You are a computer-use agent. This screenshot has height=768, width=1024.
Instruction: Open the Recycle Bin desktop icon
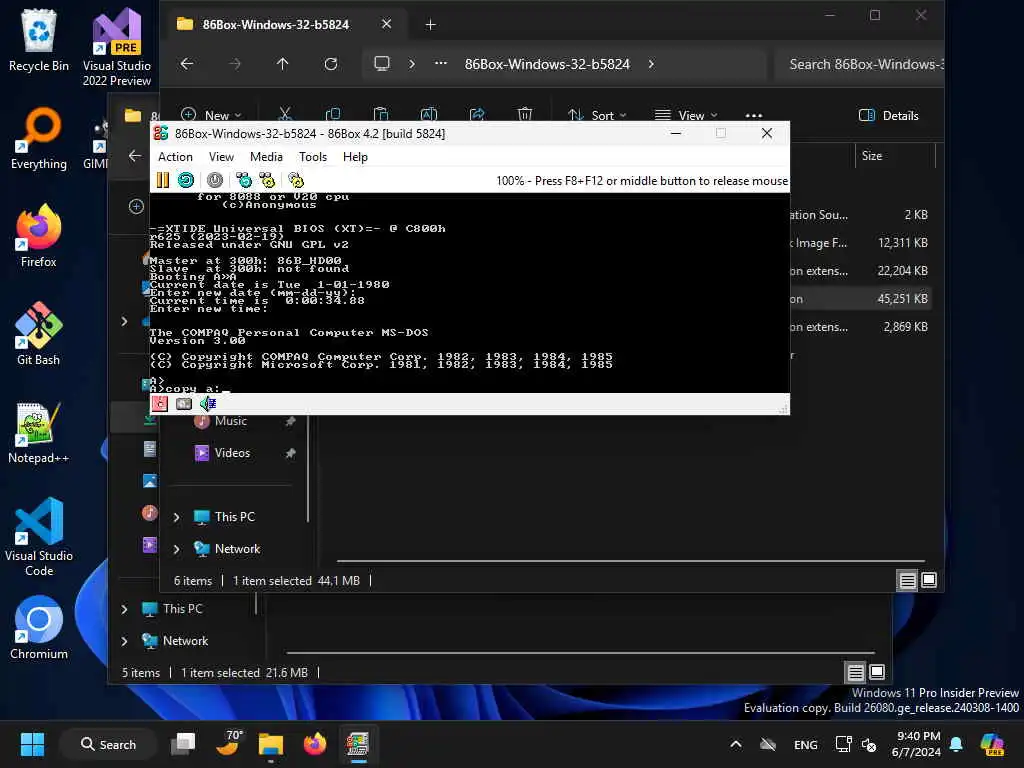[x=39, y=40]
